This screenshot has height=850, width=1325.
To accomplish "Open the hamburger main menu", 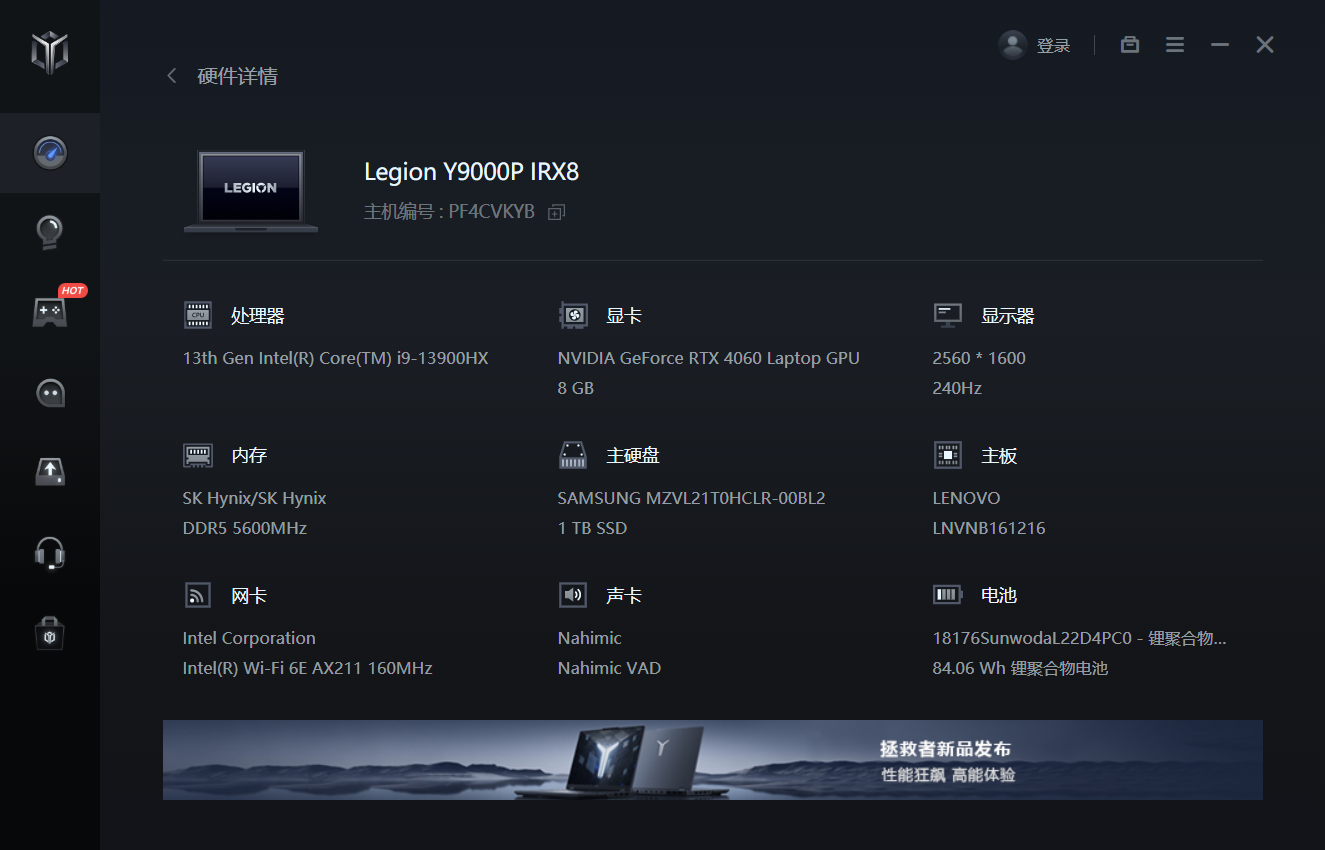I will coord(1175,45).
